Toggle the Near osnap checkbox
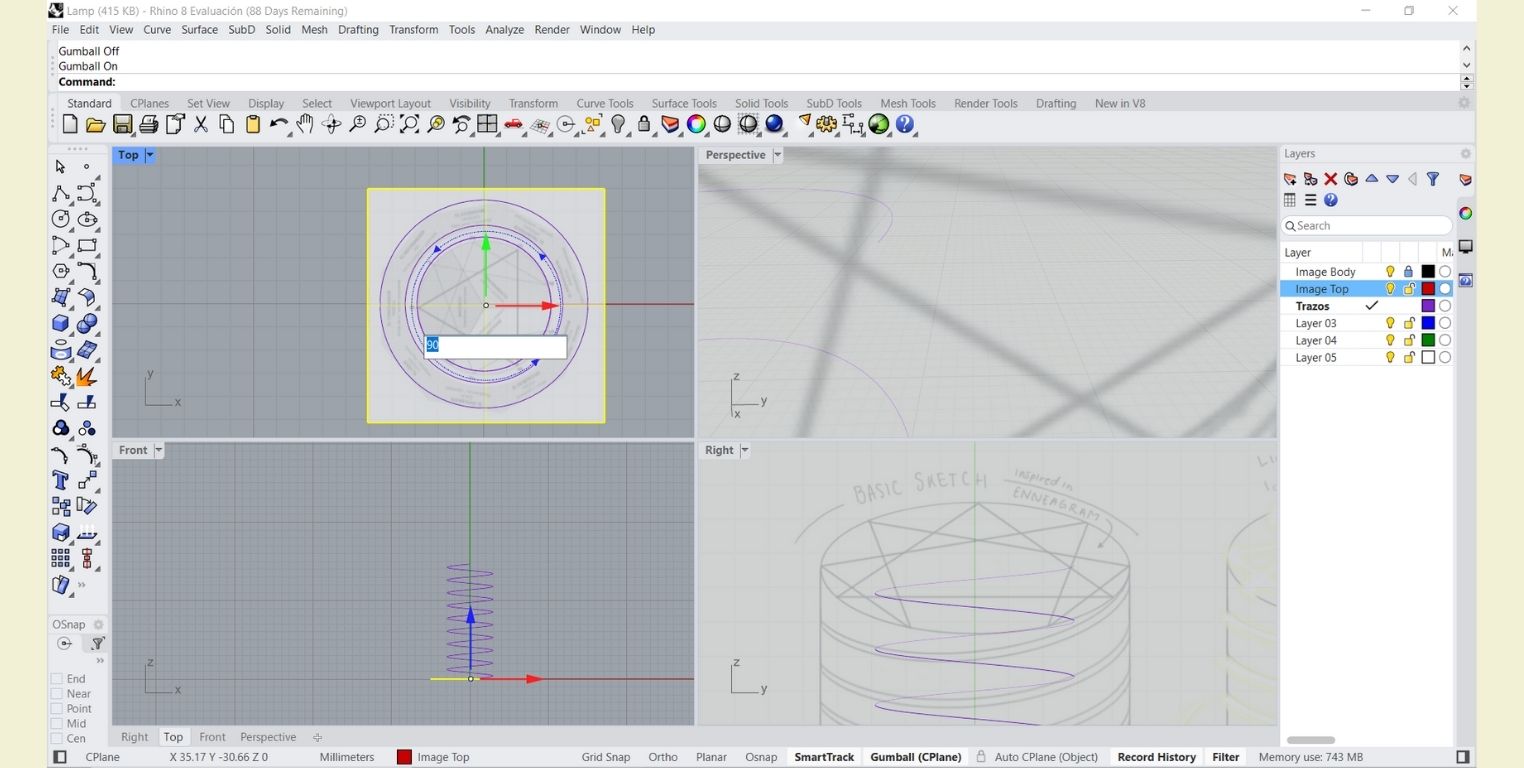 57,694
